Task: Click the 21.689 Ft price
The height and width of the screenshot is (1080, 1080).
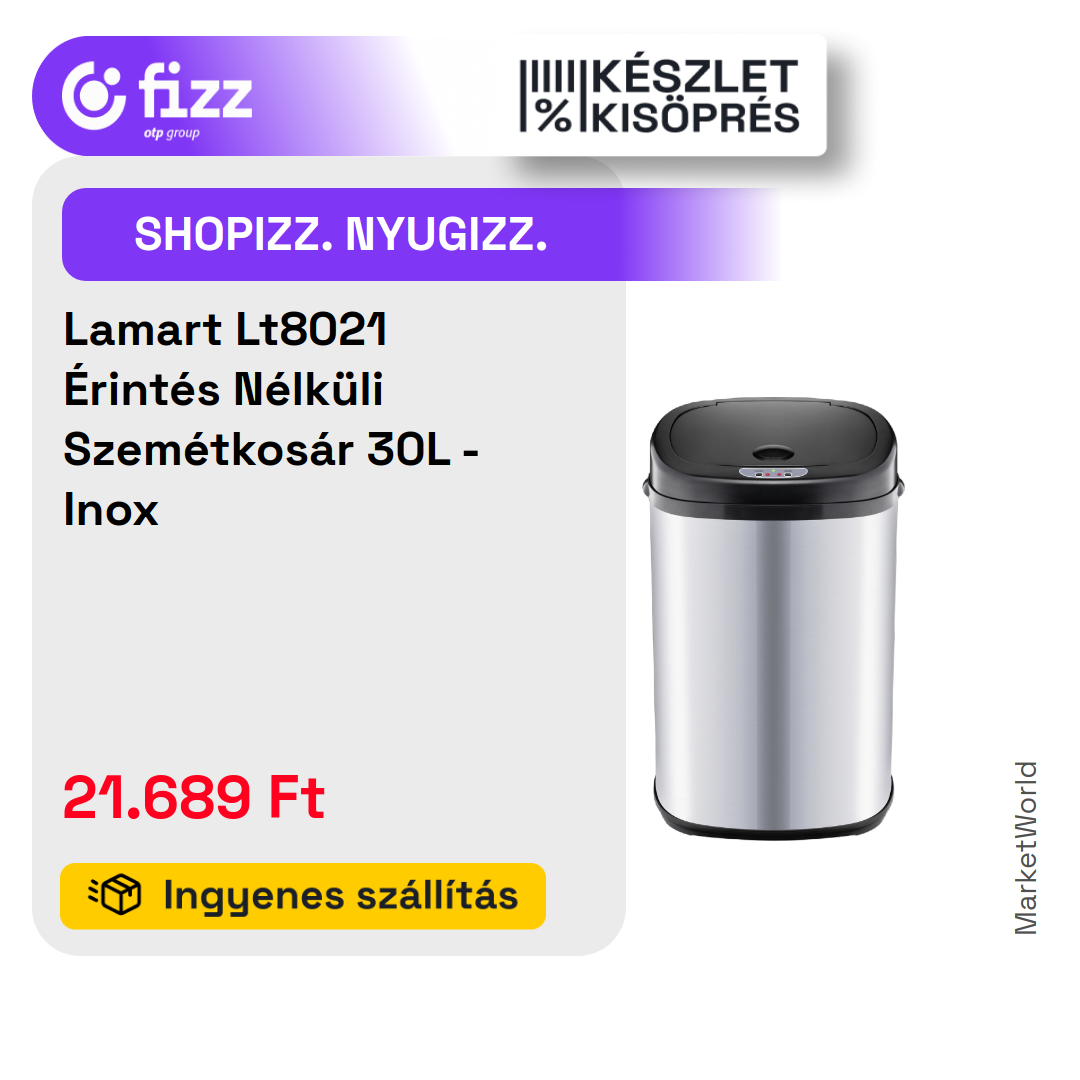Action: click(x=194, y=798)
